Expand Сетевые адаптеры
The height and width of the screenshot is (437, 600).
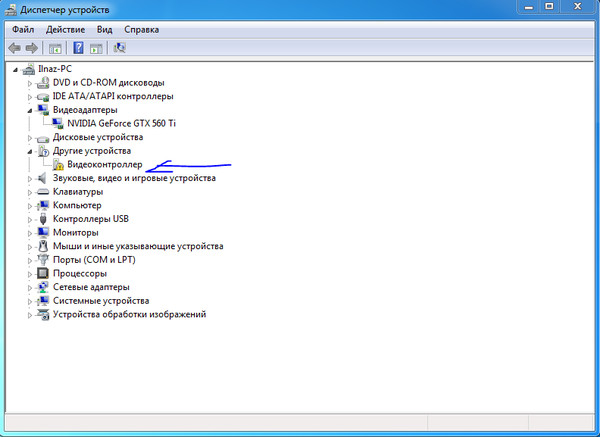[30, 288]
